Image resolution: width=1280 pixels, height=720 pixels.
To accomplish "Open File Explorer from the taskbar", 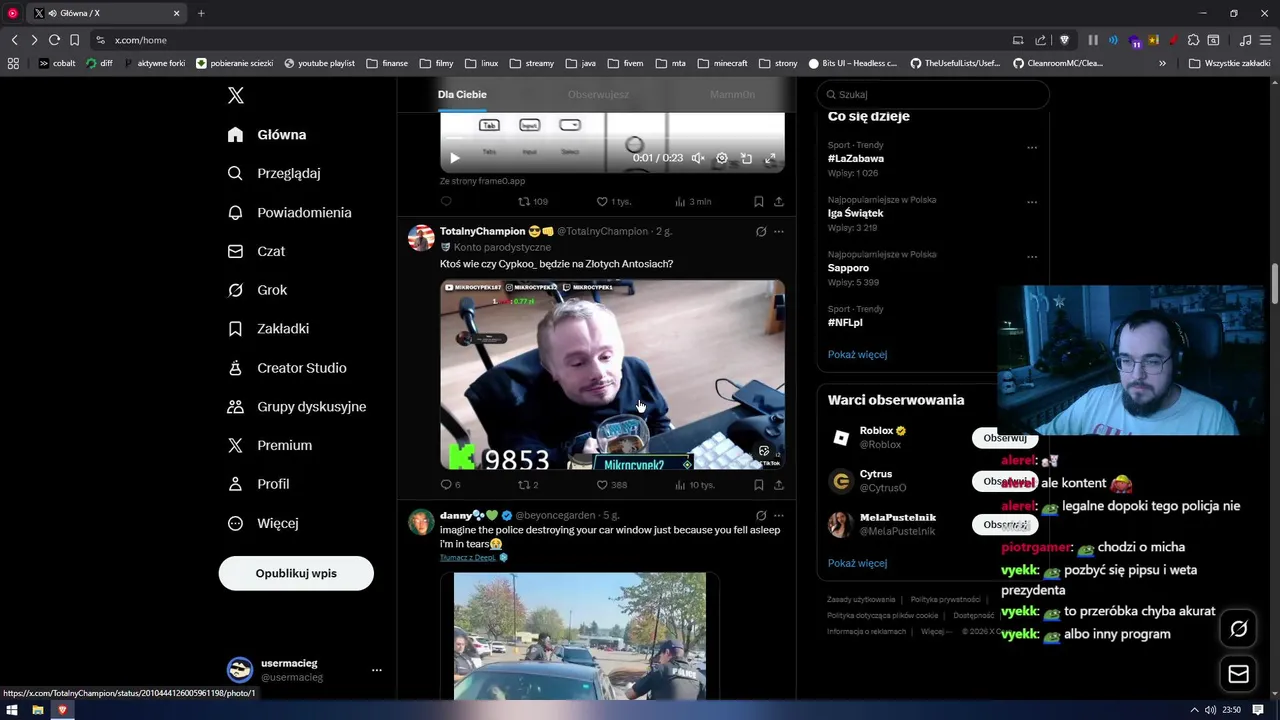I will (x=37, y=710).
